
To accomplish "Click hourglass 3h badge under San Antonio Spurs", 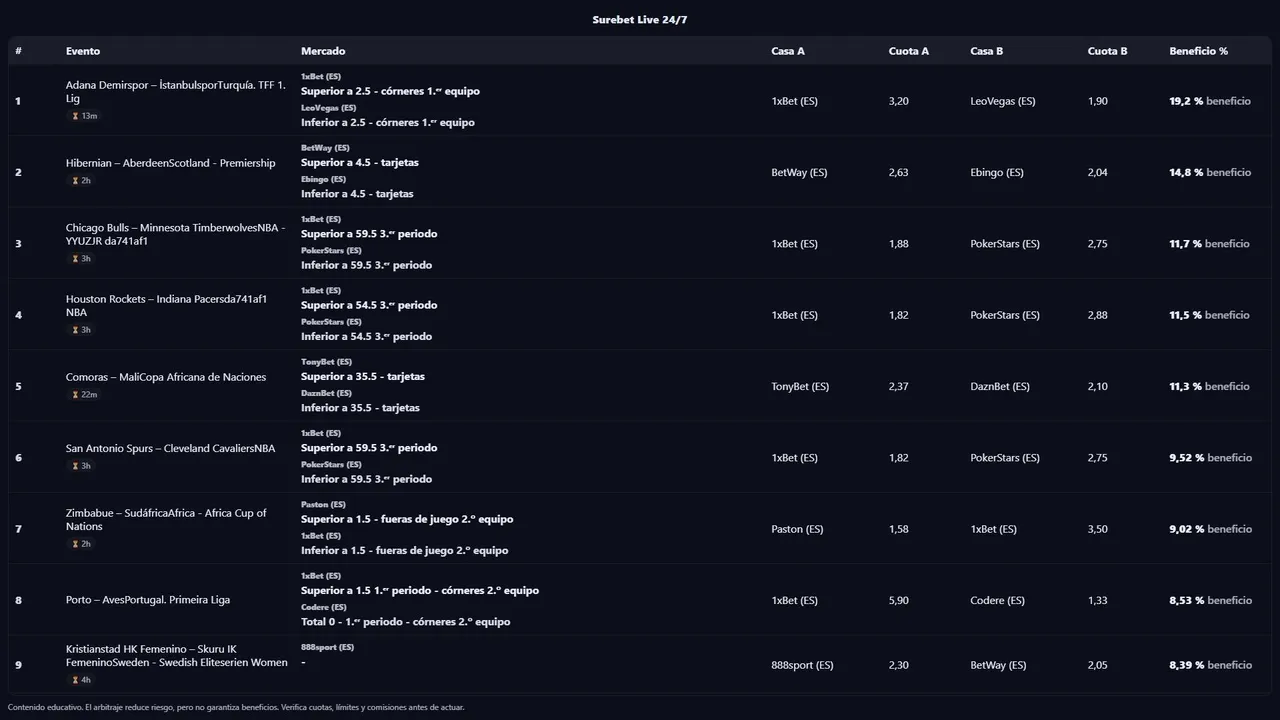I will [x=81, y=466].
